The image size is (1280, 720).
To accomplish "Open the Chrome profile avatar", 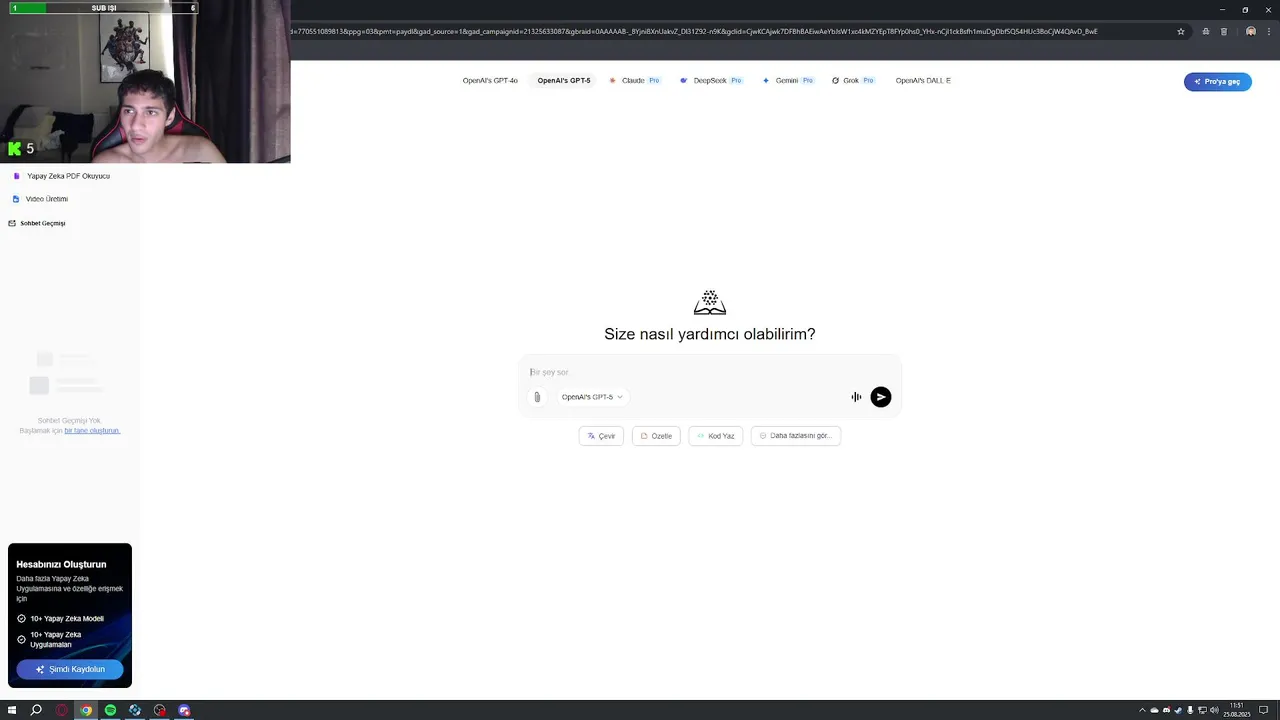I will (x=1251, y=31).
